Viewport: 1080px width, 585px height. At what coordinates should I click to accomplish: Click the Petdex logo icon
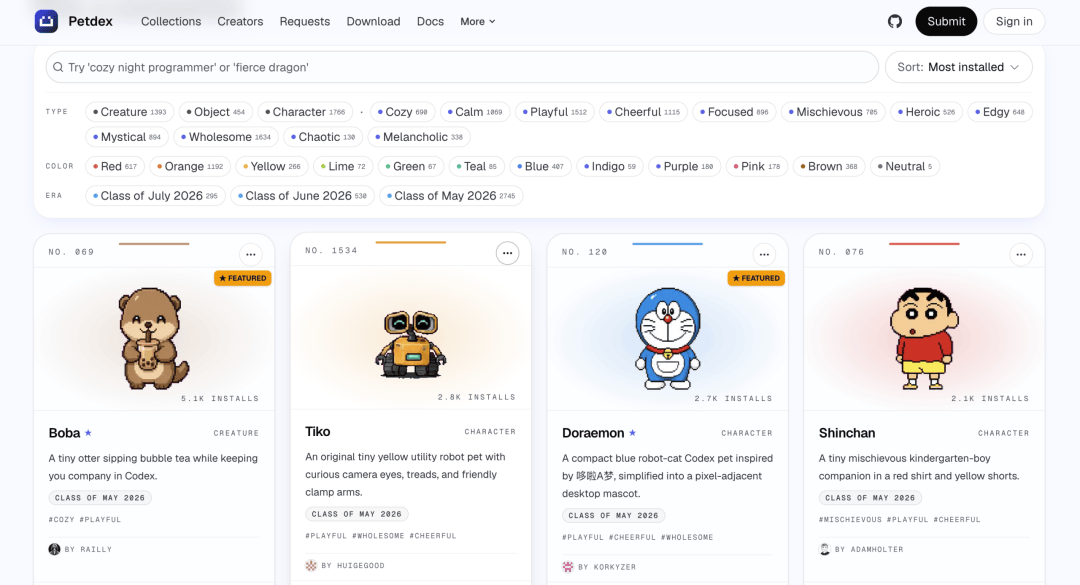coord(46,21)
